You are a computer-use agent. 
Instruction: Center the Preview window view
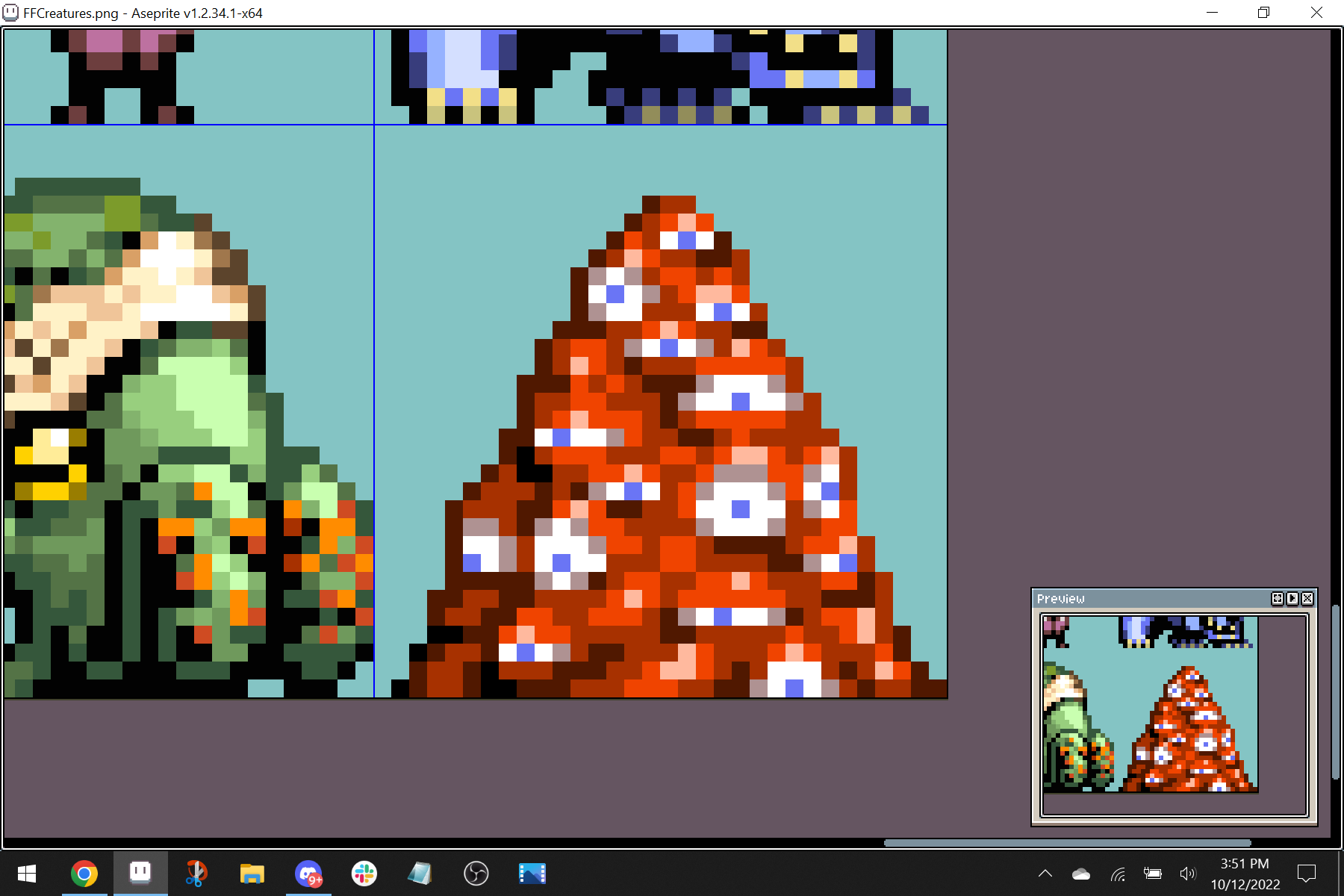1278,599
